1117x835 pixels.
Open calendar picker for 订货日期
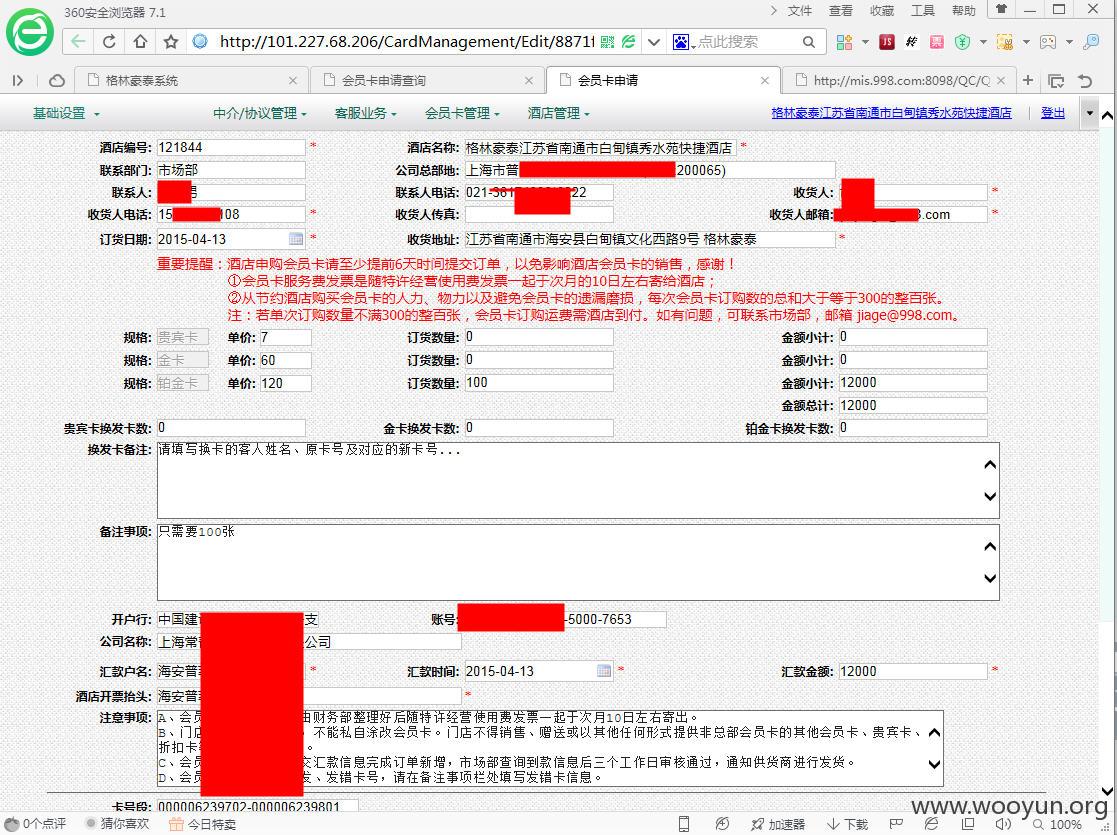click(296, 239)
